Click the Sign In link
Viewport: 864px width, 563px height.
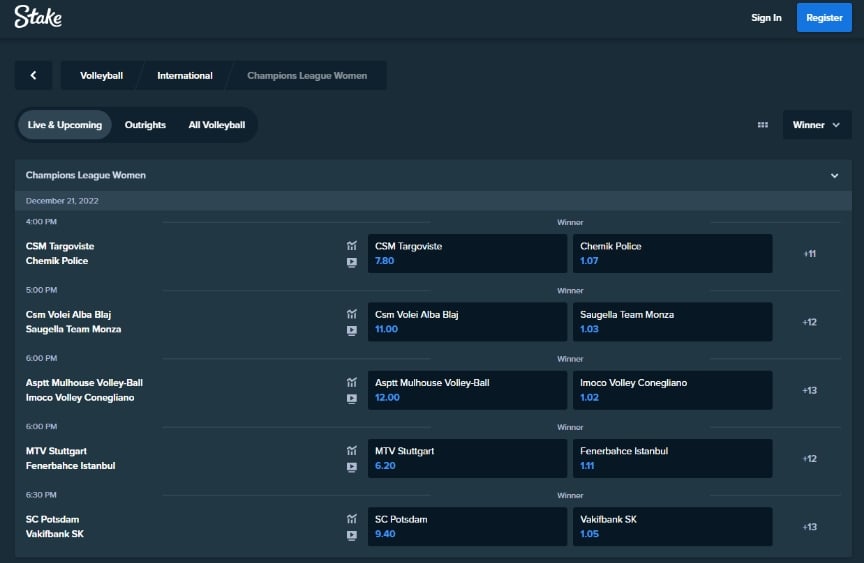point(766,17)
